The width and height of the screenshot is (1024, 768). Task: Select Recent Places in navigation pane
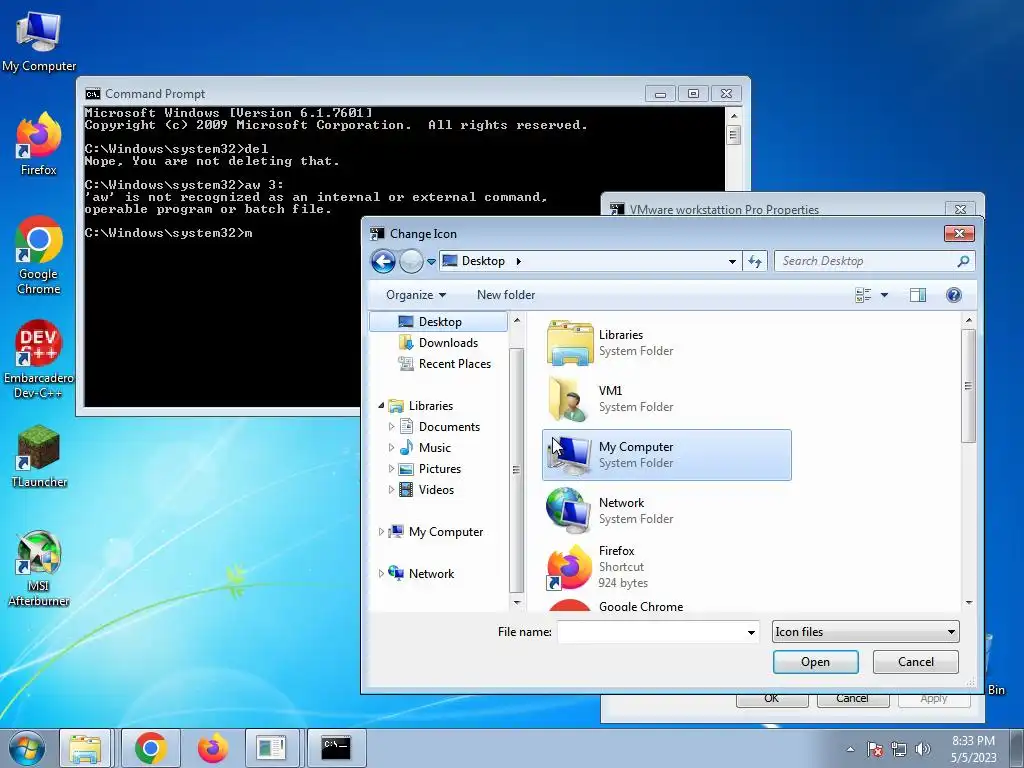[x=445, y=364]
